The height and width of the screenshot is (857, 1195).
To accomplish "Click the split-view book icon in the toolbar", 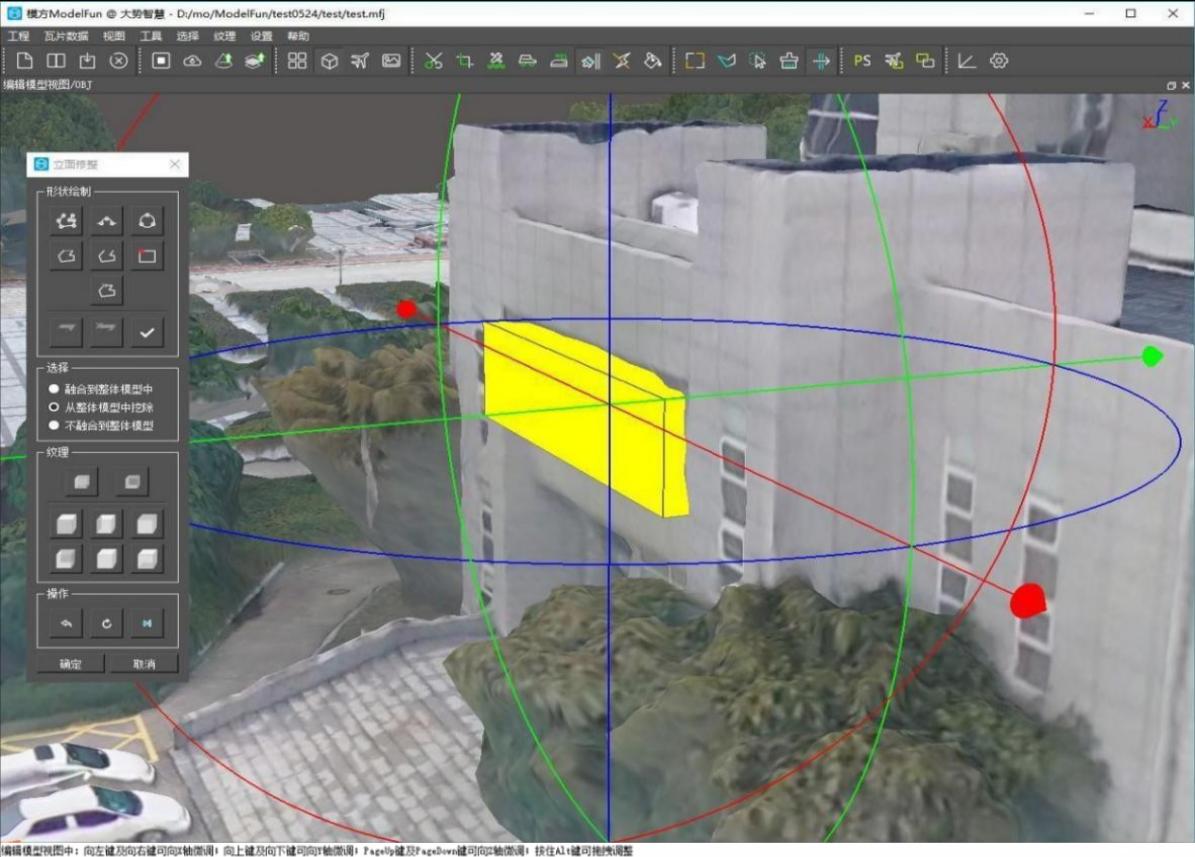I will click(x=56, y=61).
